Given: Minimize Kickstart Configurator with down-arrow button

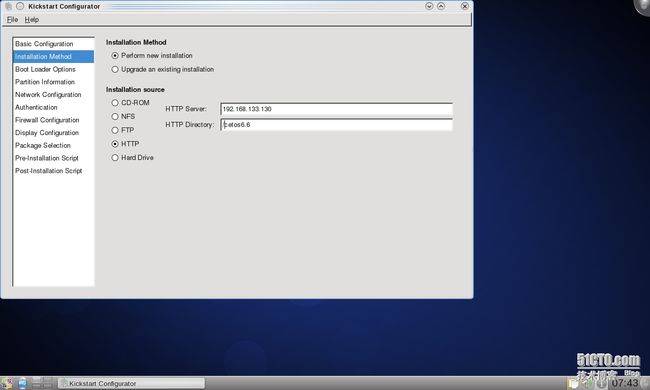Looking at the screenshot, I should [x=429, y=6].
